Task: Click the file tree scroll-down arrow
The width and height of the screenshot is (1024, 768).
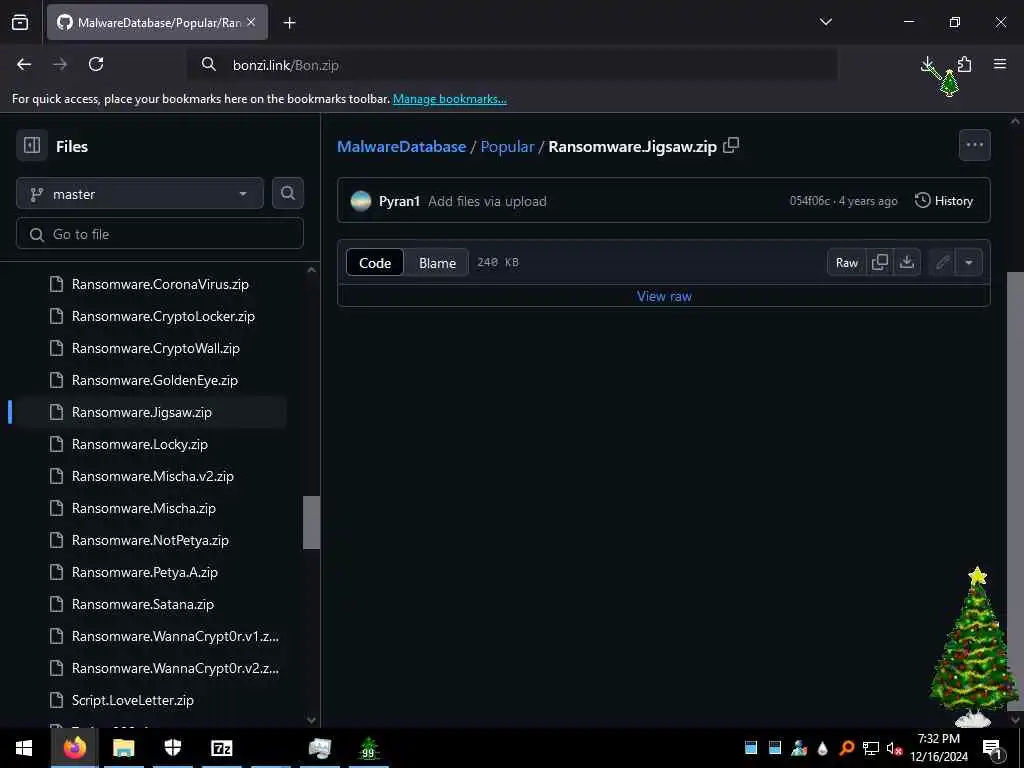Action: click(312, 720)
